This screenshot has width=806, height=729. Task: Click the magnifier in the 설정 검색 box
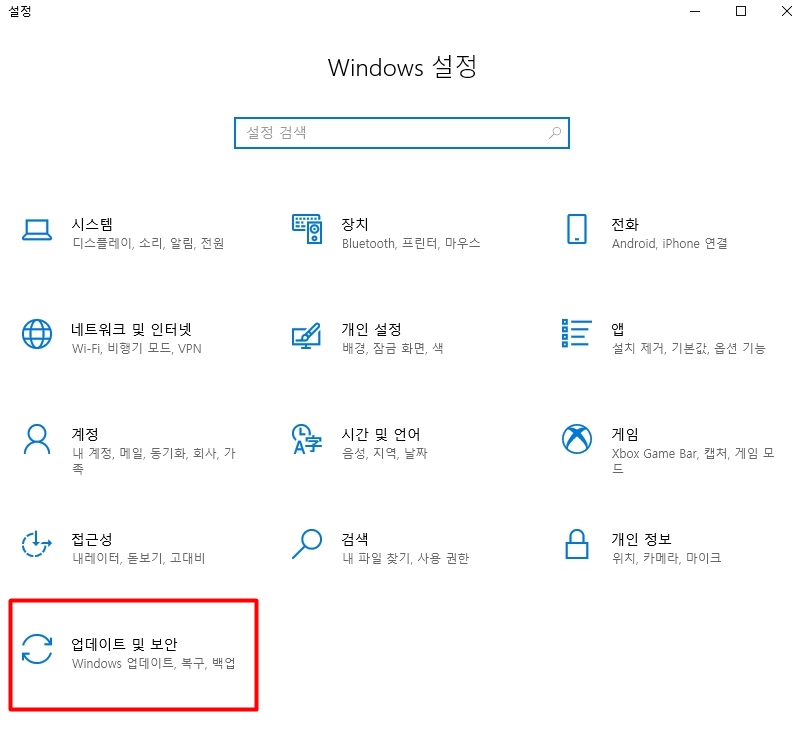coord(555,133)
